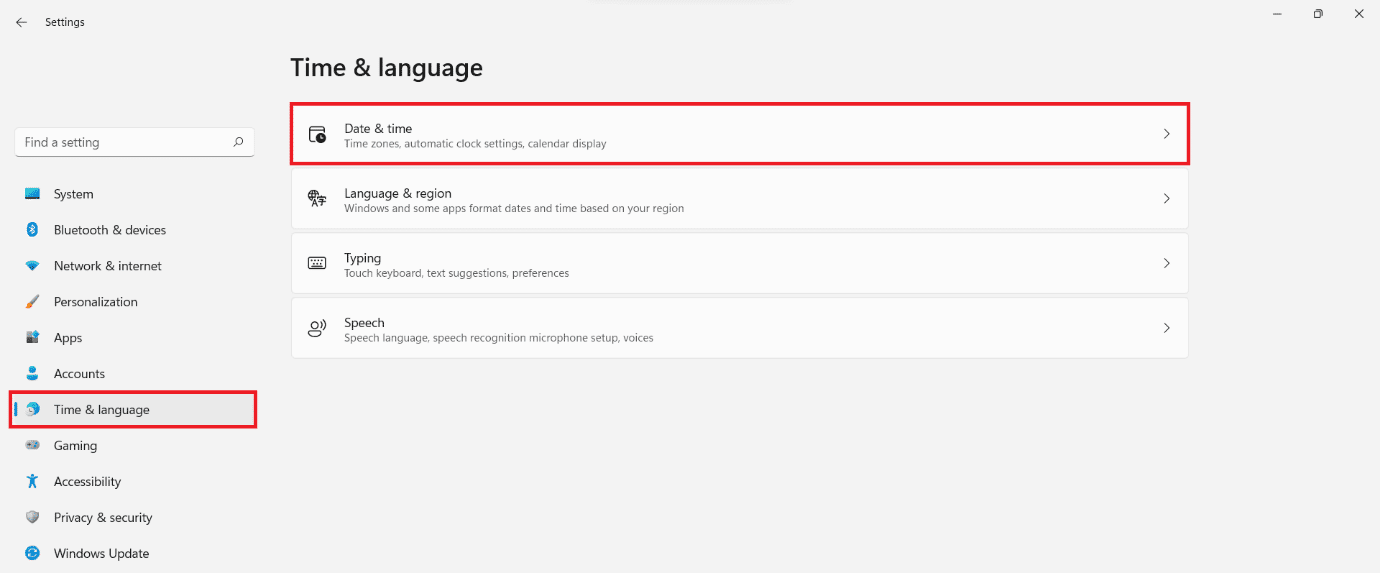Image resolution: width=1380 pixels, height=573 pixels.
Task: Open Speech settings via its chevron
Action: coord(1166,328)
